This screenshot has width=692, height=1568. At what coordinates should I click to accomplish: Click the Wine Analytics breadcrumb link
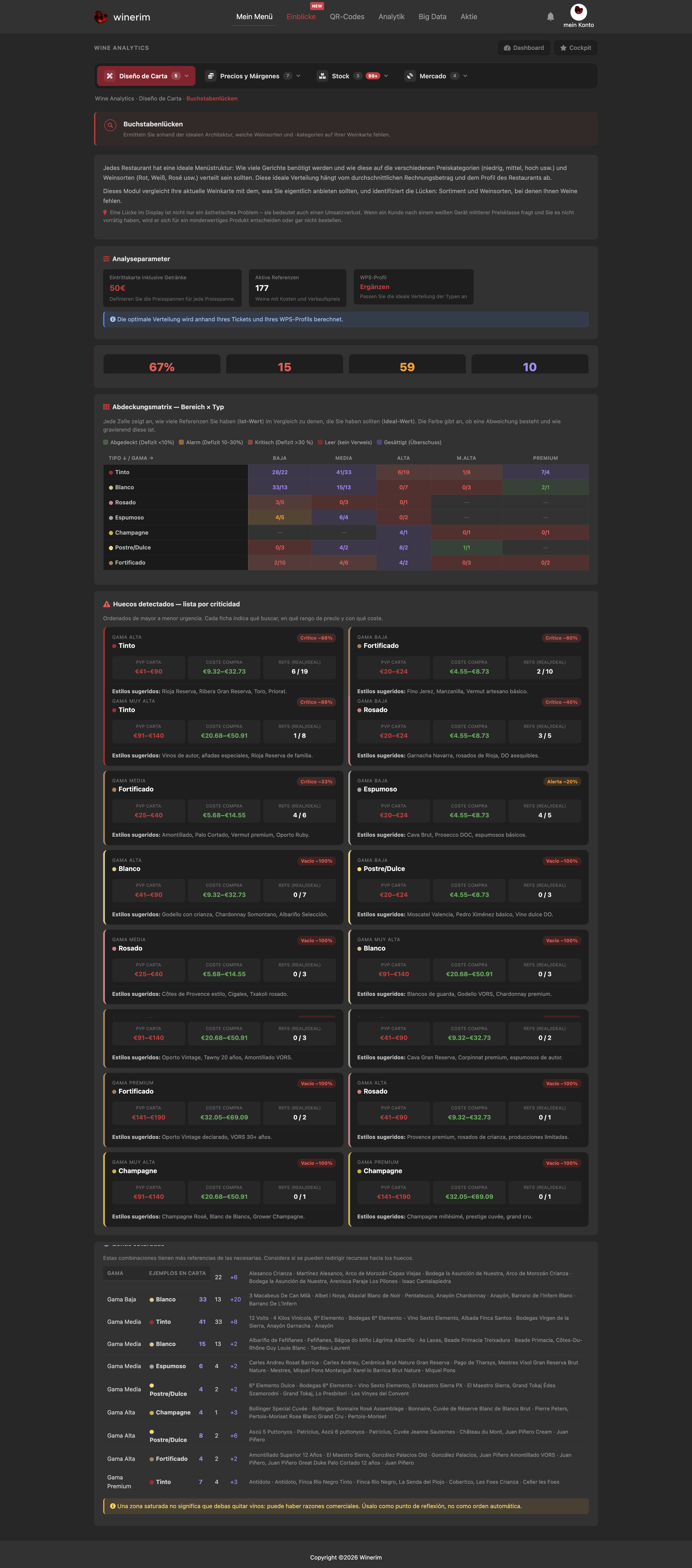(114, 99)
